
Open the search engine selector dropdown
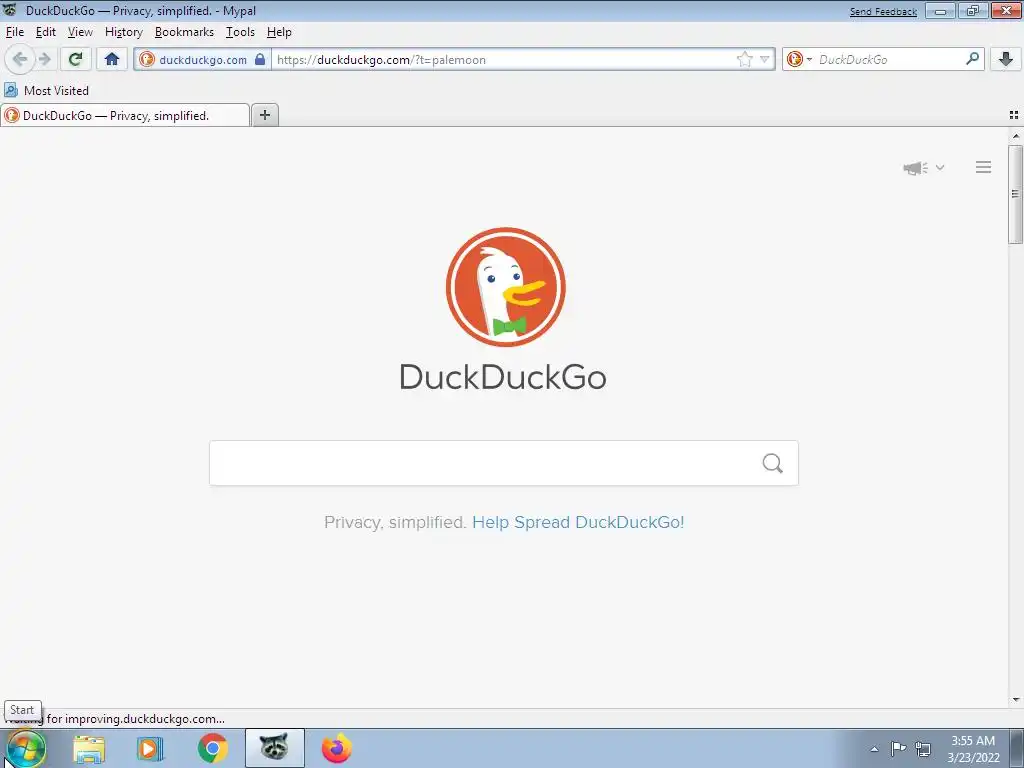point(799,59)
